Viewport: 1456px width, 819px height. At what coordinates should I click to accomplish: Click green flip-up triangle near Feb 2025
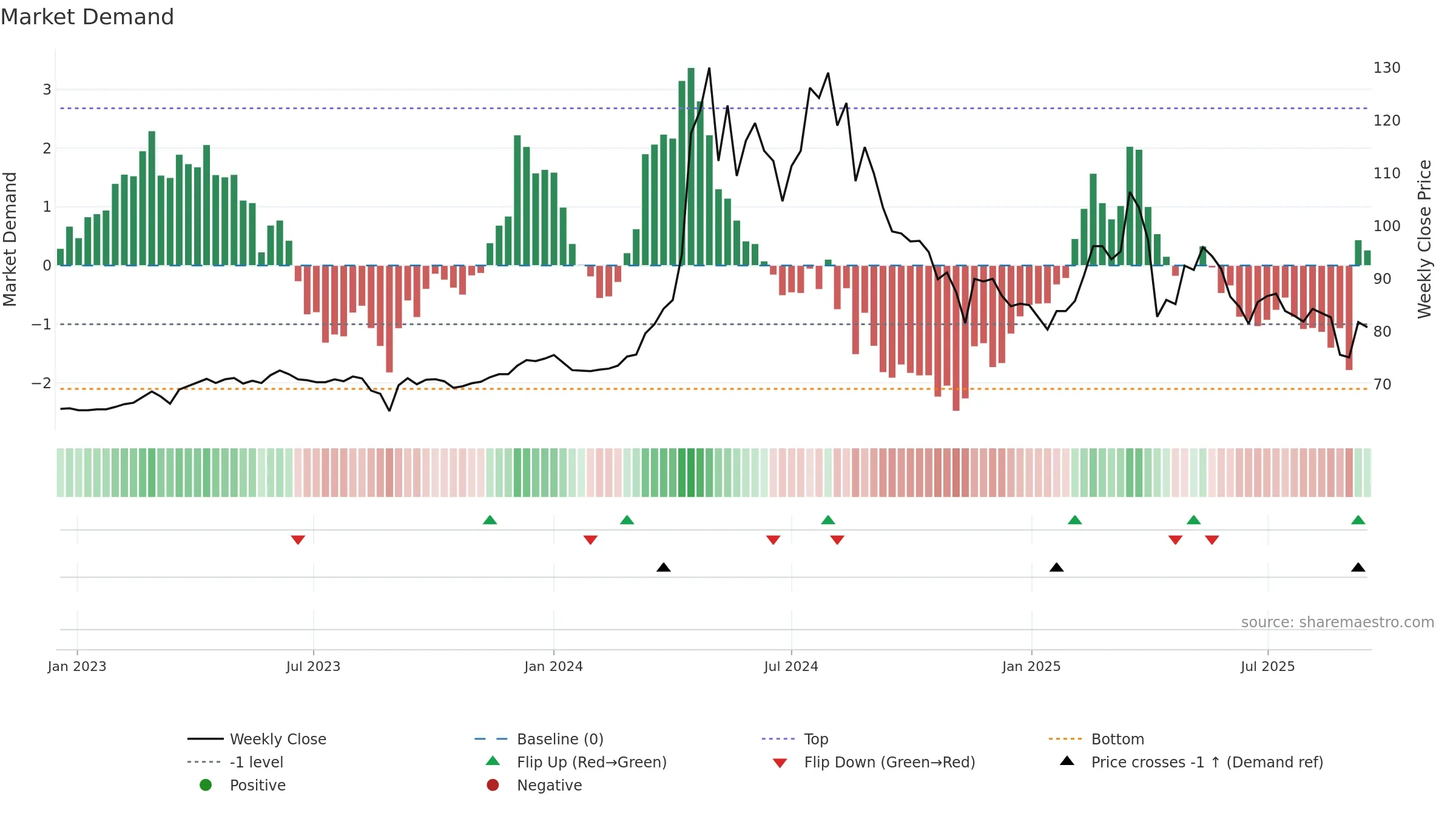(1075, 520)
